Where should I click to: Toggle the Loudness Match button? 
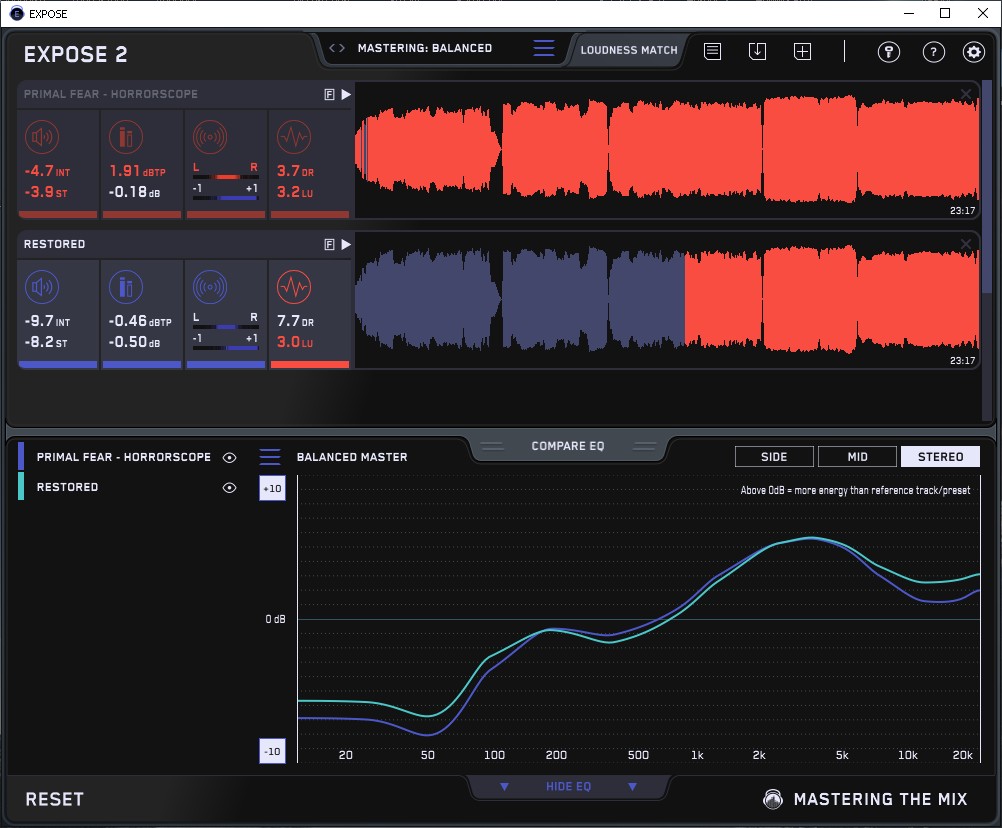point(628,49)
